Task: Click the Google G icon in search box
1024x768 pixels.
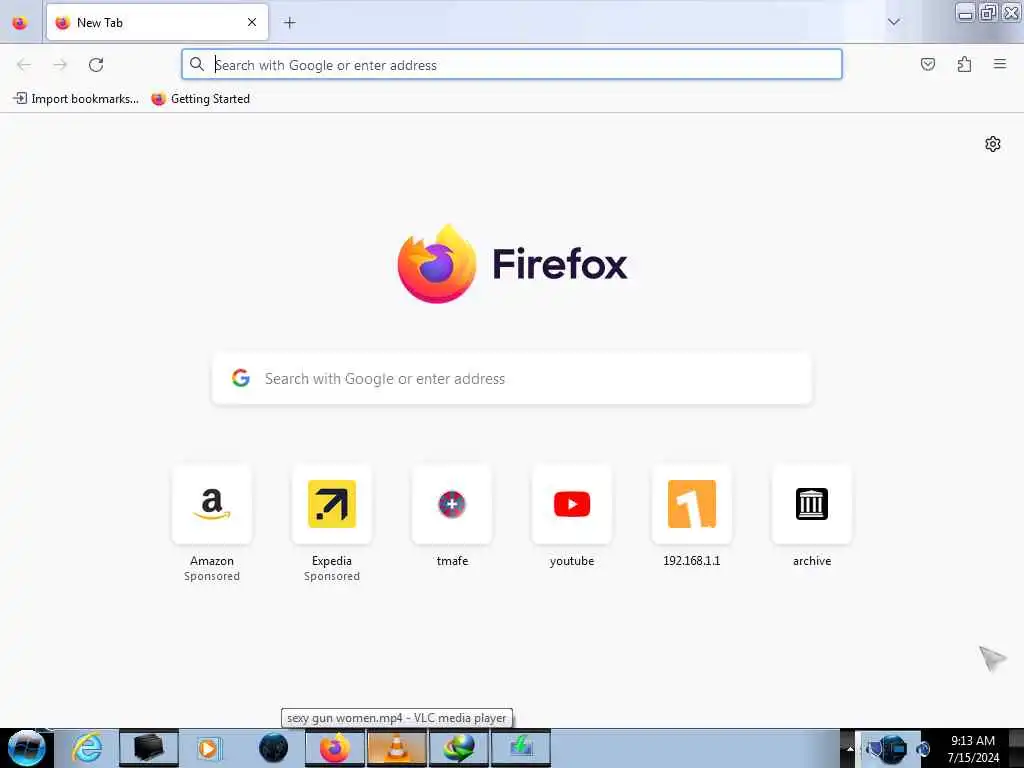Action: [x=241, y=378]
